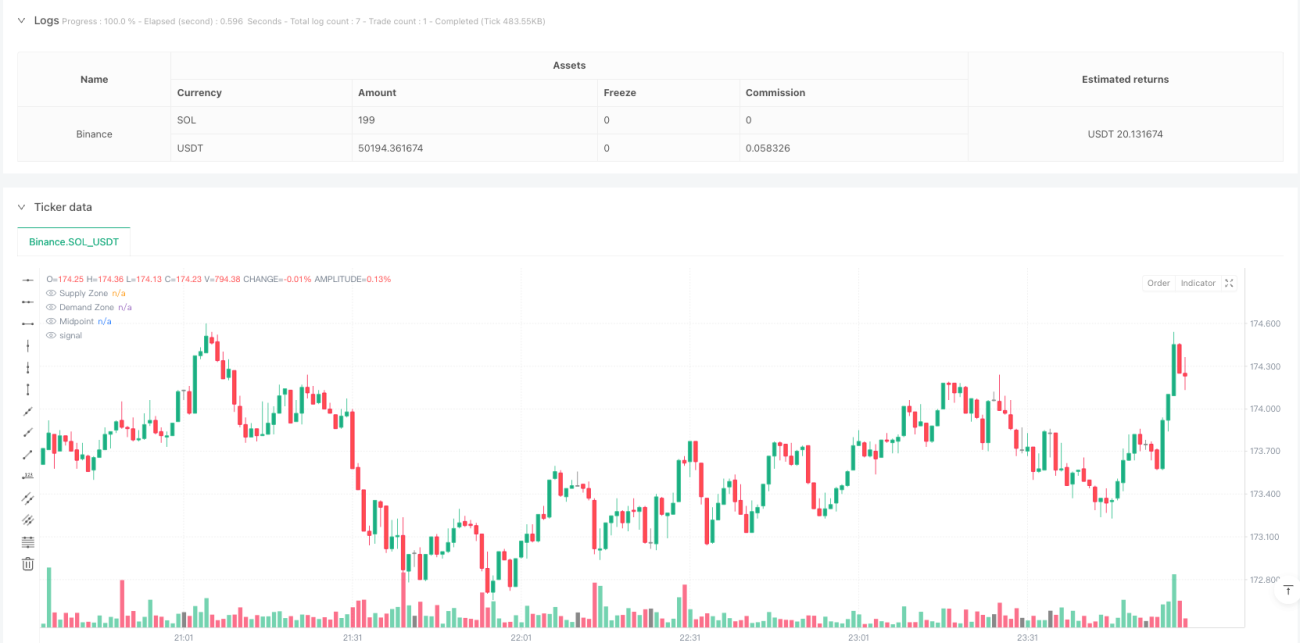
Task: Toggle Supply Zone indicator visibility
Action: (51, 293)
